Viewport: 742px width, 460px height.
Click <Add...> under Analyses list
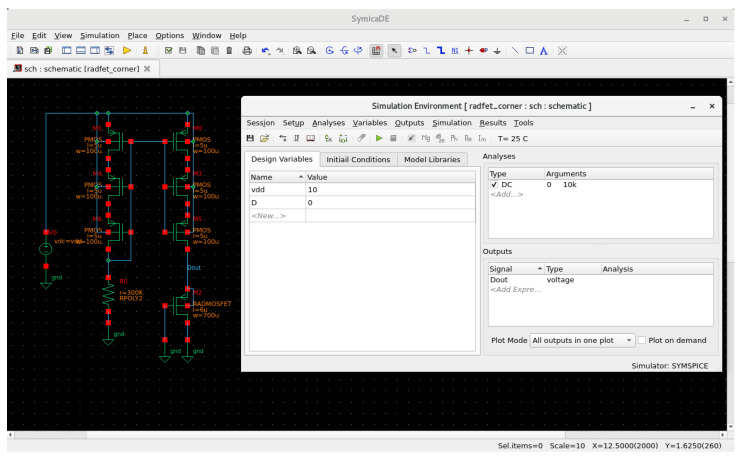pos(507,195)
